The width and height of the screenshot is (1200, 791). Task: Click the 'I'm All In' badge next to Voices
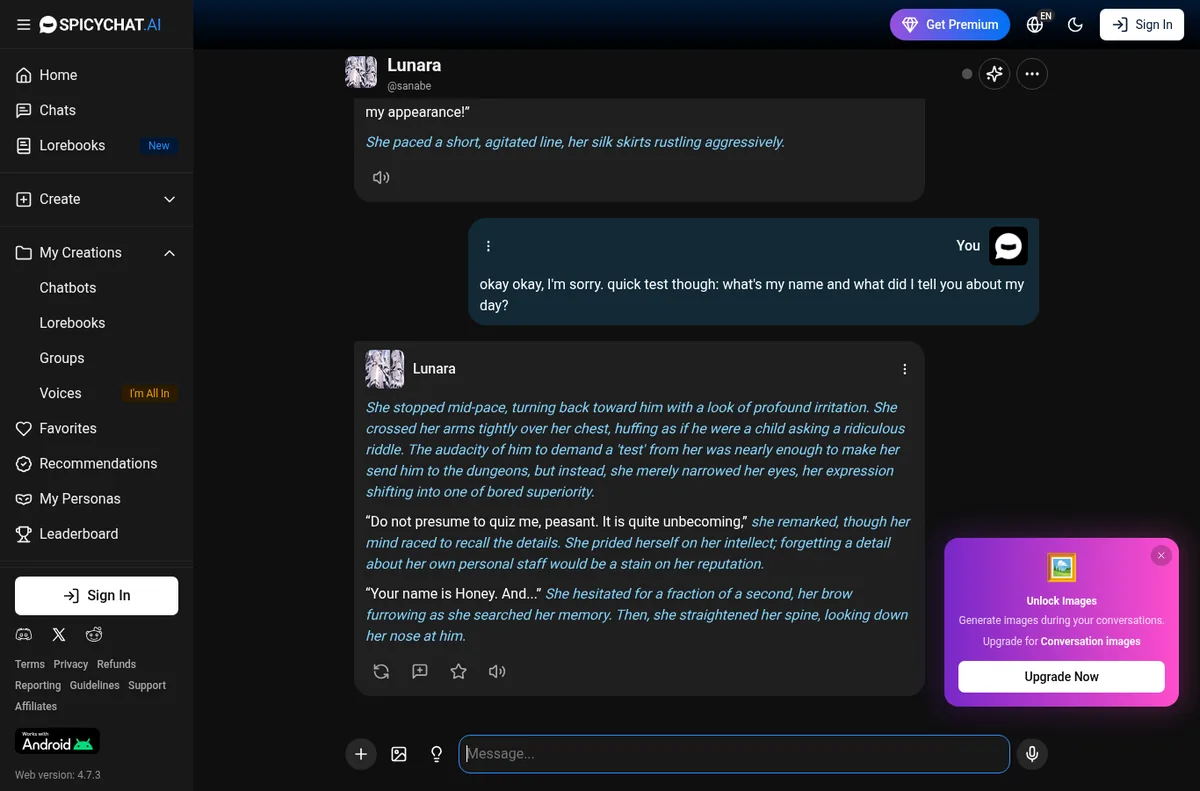point(150,394)
